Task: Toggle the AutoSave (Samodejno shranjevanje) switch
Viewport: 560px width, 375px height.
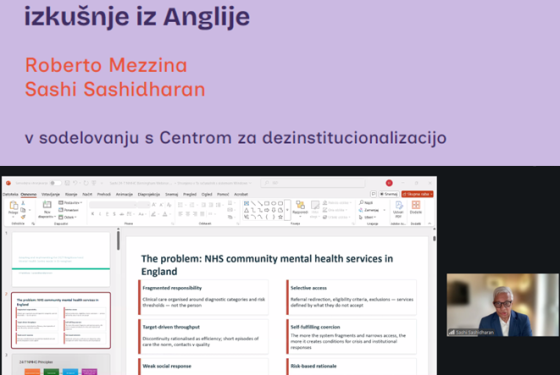Action: tap(55, 183)
